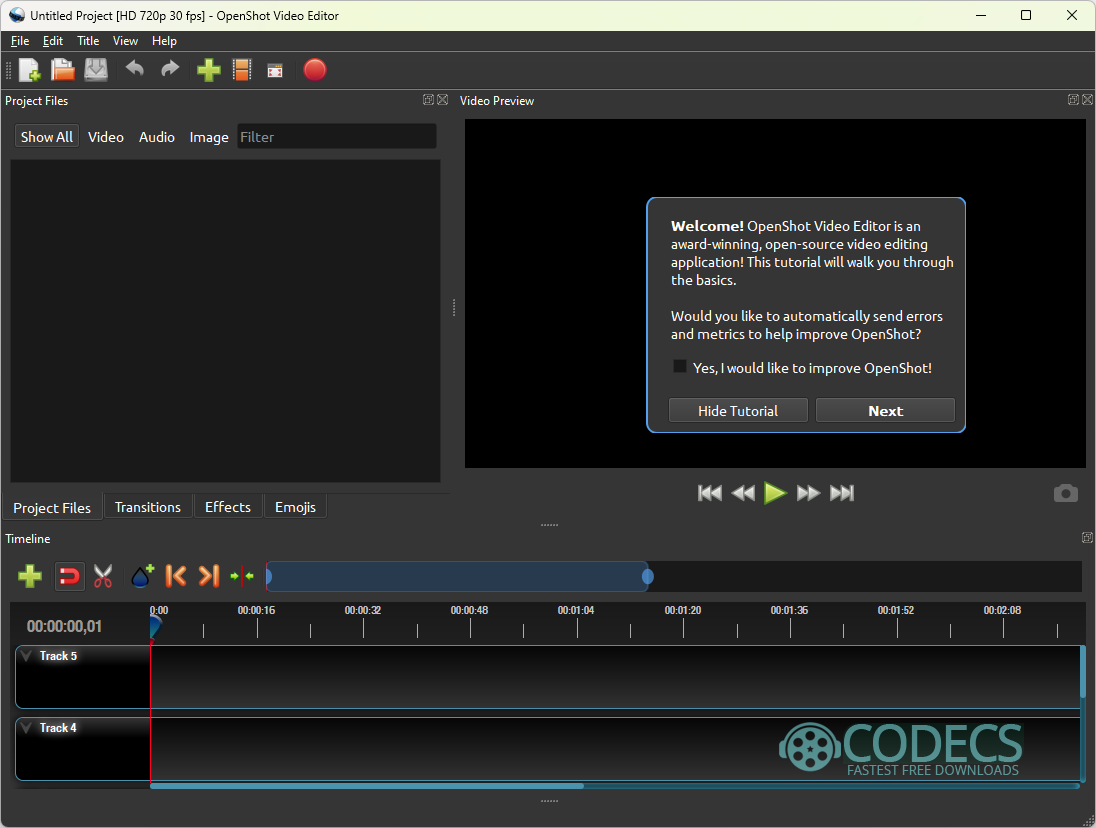This screenshot has width=1096, height=828.
Task: Filter project files by Video
Action: [106, 137]
